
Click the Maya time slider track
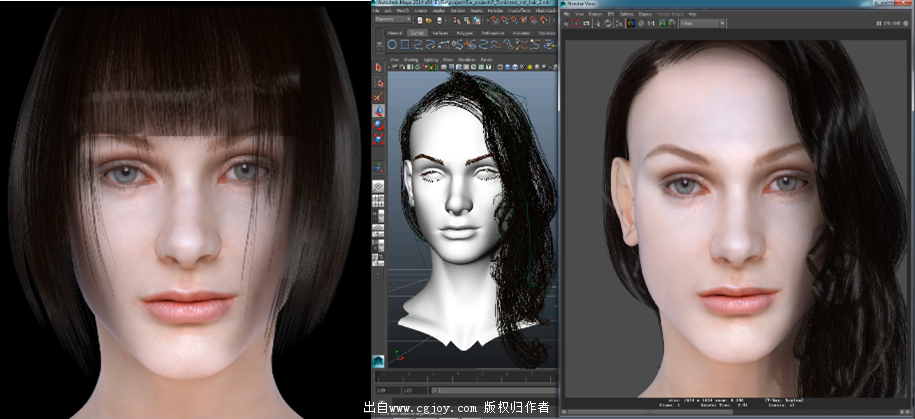[465, 375]
